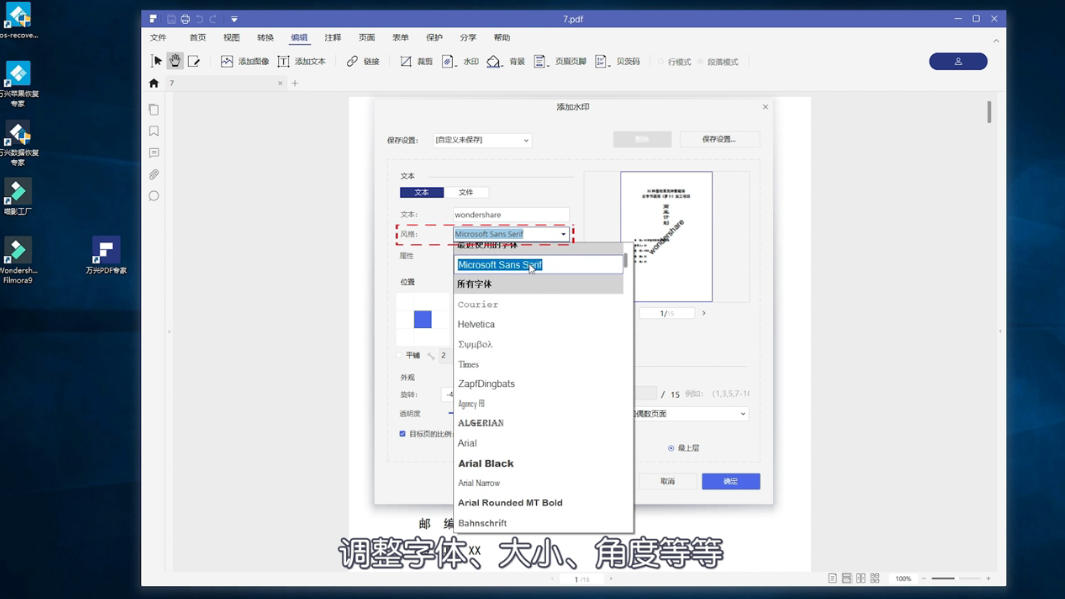Open the odd/even pages (偶数页面) dropdown
The image size is (1065, 599).
pos(690,414)
